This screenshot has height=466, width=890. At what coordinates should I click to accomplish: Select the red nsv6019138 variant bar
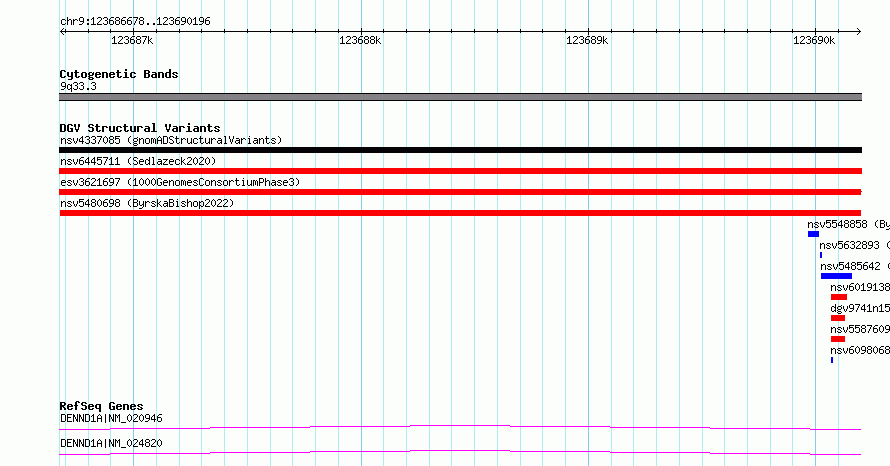point(838,297)
